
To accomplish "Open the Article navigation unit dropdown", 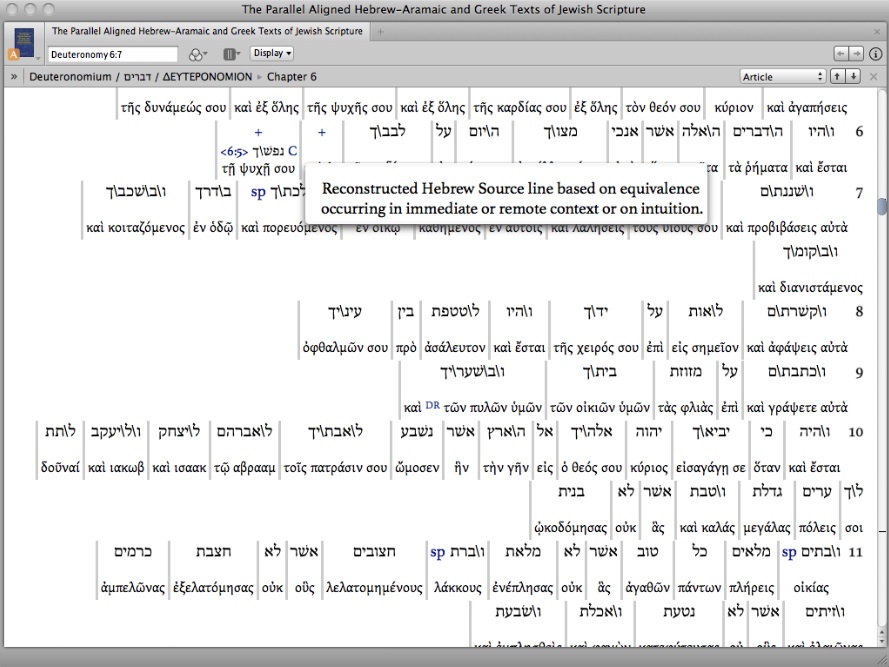I will coord(782,77).
